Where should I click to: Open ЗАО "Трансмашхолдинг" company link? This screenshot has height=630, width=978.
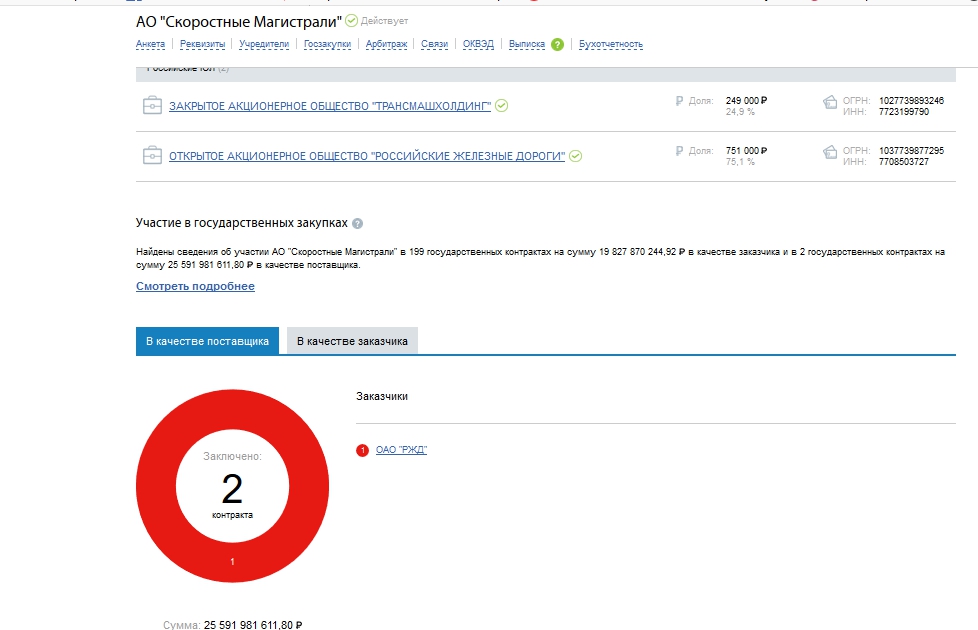(330, 106)
